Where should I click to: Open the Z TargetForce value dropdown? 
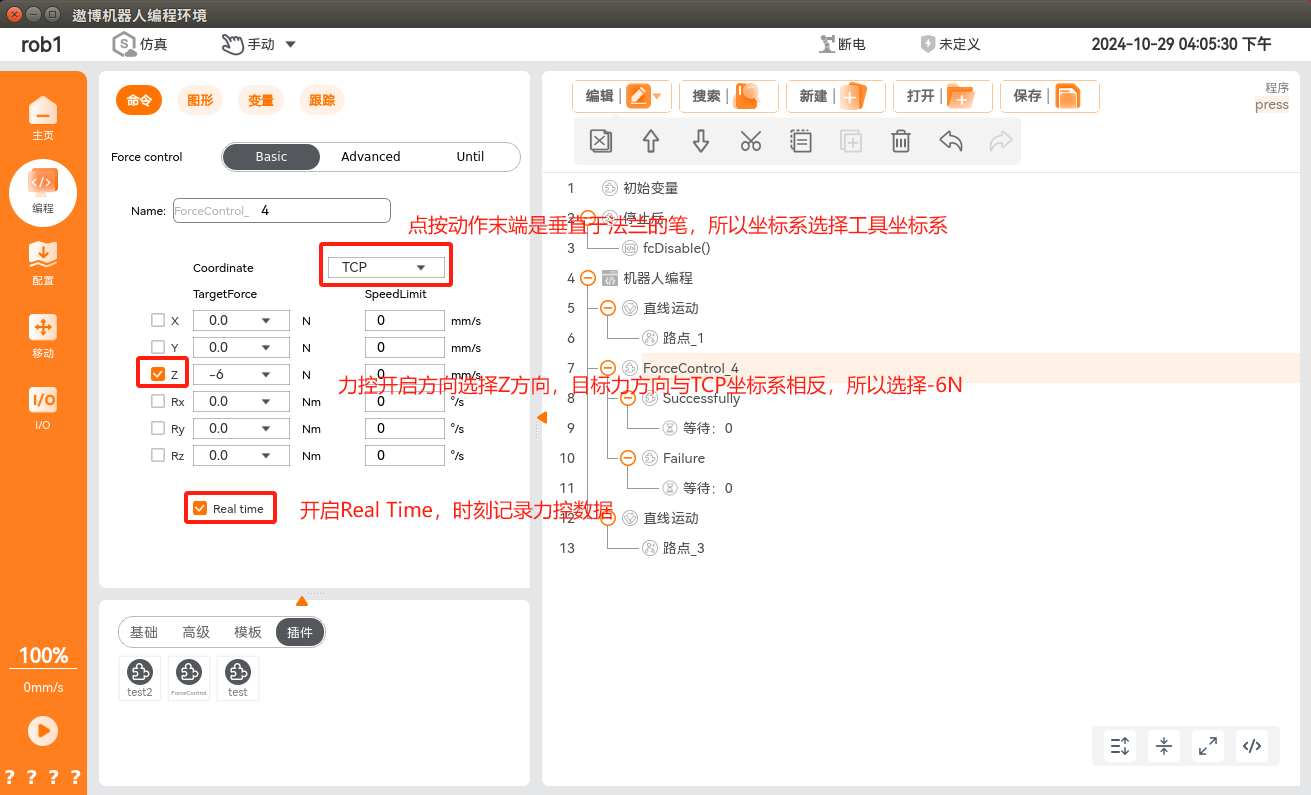266,375
